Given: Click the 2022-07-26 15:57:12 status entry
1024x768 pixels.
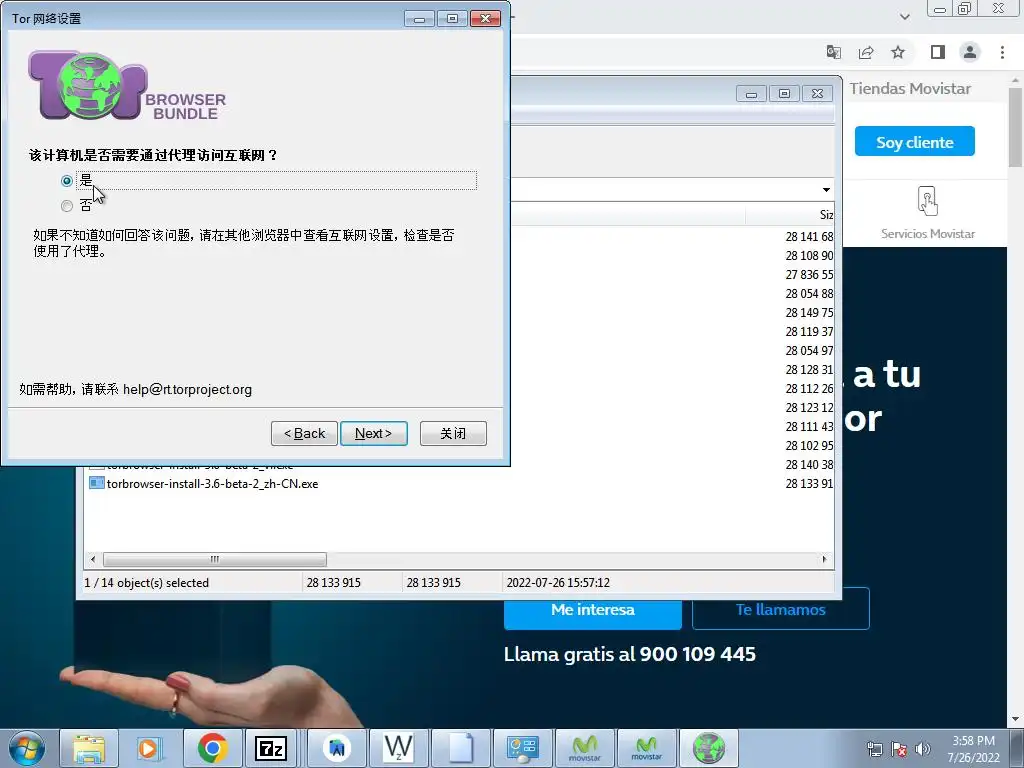Looking at the screenshot, I should (558, 583).
